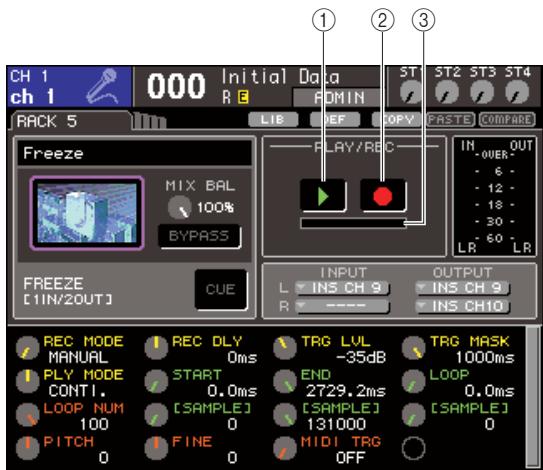Open the LIB library button
This screenshot has width=543, height=470.
(x=273, y=120)
